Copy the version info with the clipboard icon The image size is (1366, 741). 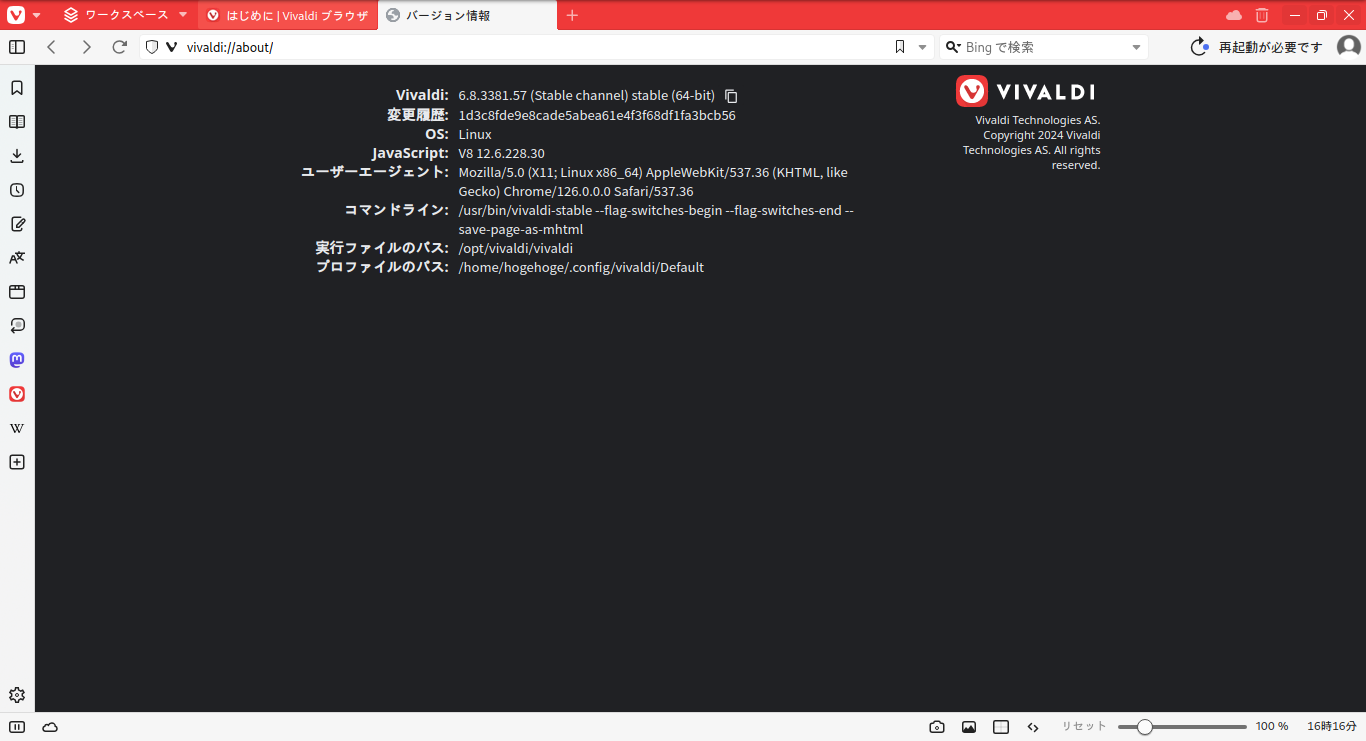pyautogui.click(x=731, y=96)
